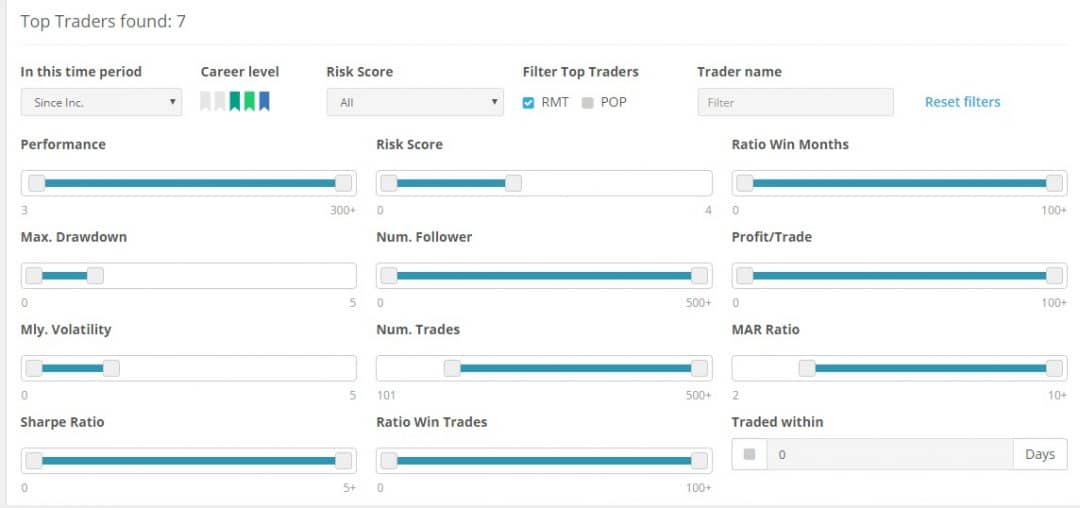Select the dark green career level bookmark
This screenshot has width=1080, height=508.
point(235,101)
